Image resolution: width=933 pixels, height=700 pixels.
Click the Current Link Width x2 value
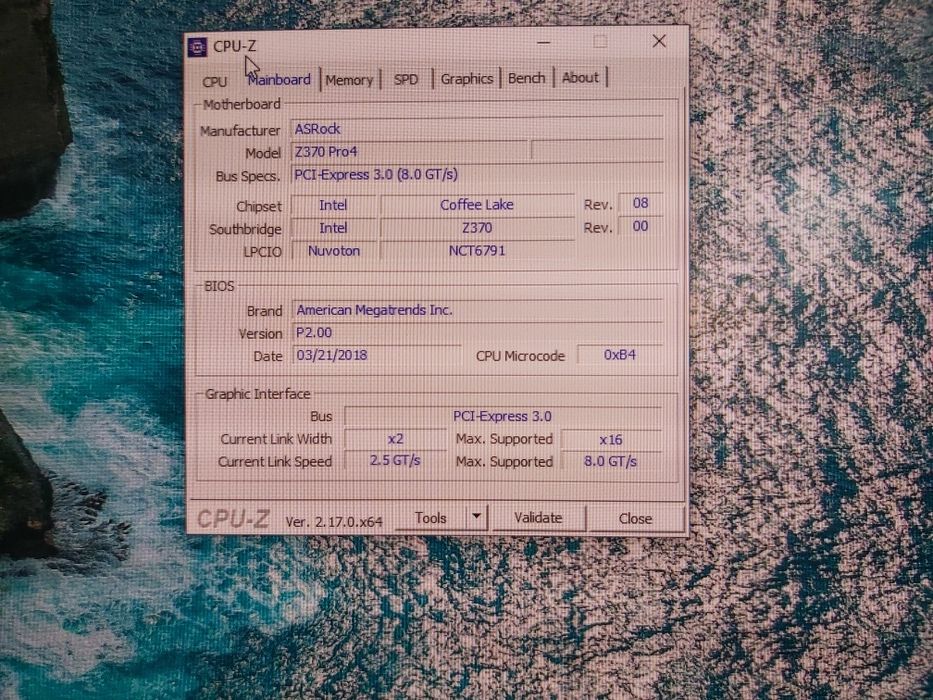point(395,439)
